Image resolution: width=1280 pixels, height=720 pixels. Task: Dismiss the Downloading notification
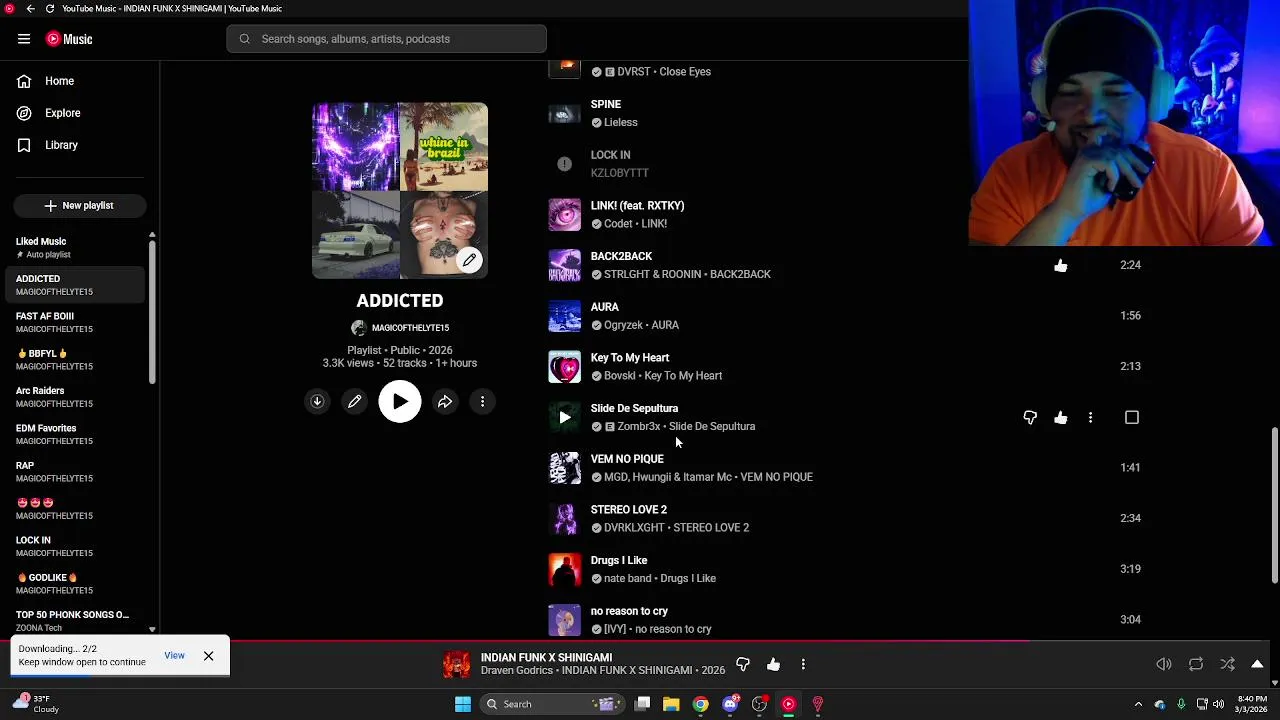[208, 656]
